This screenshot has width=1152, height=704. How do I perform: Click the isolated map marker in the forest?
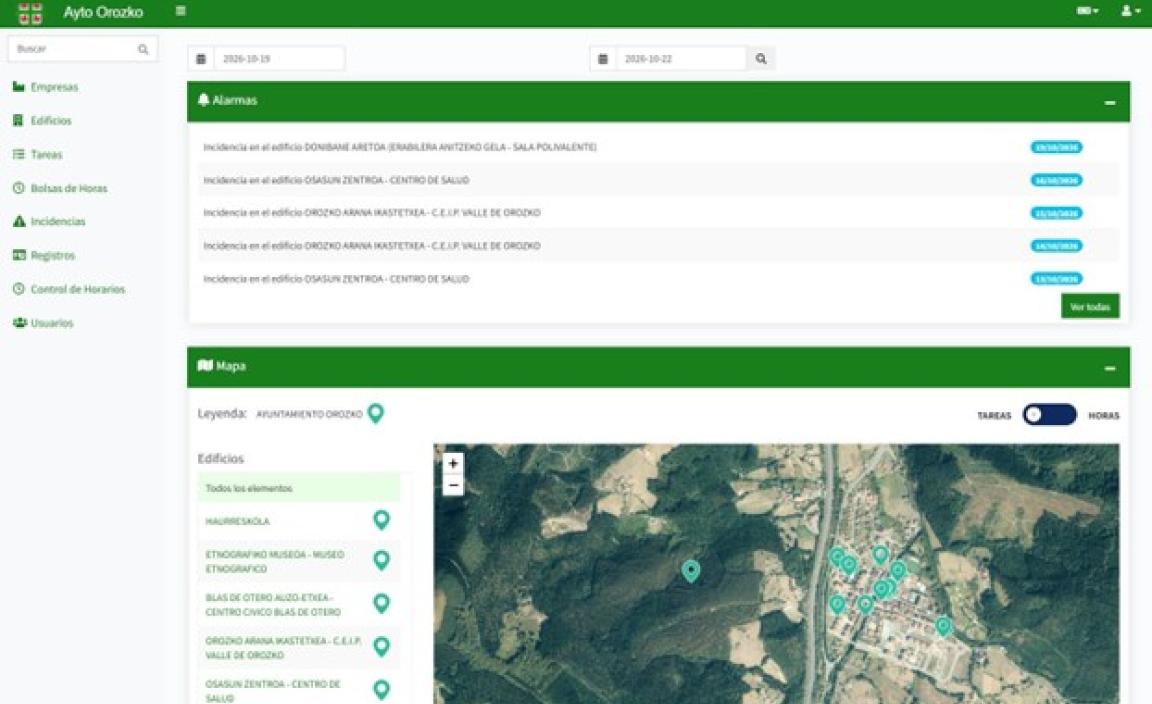[x=691, y=571]
